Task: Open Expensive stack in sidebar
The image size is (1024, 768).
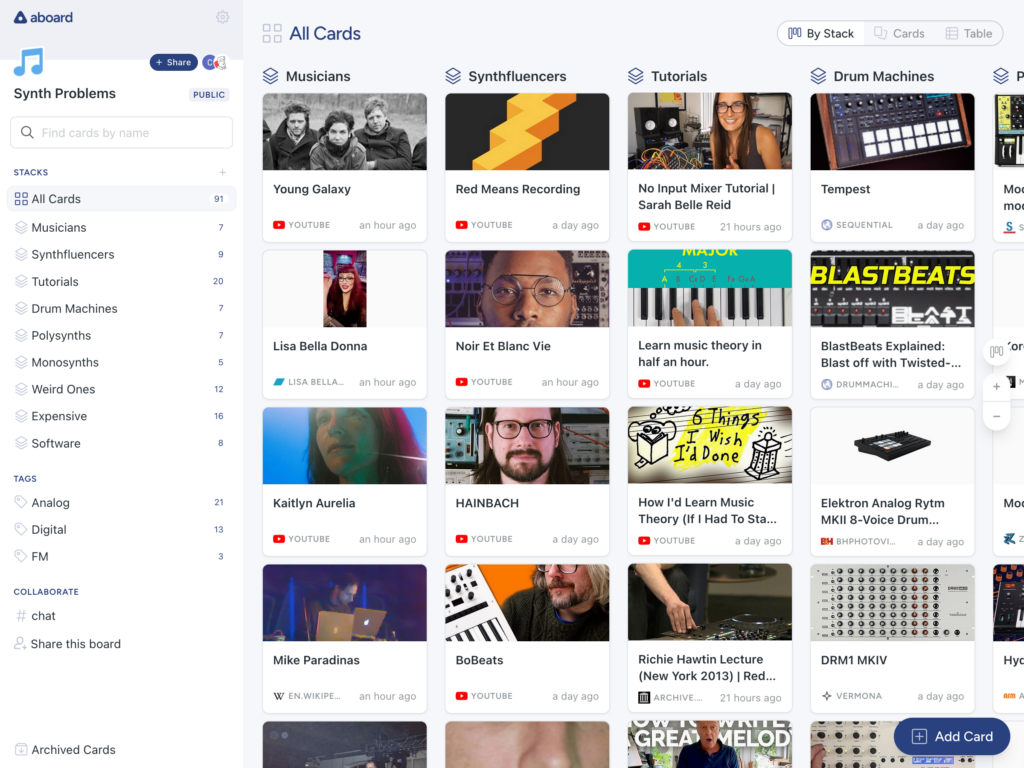Action: (121, 416)
